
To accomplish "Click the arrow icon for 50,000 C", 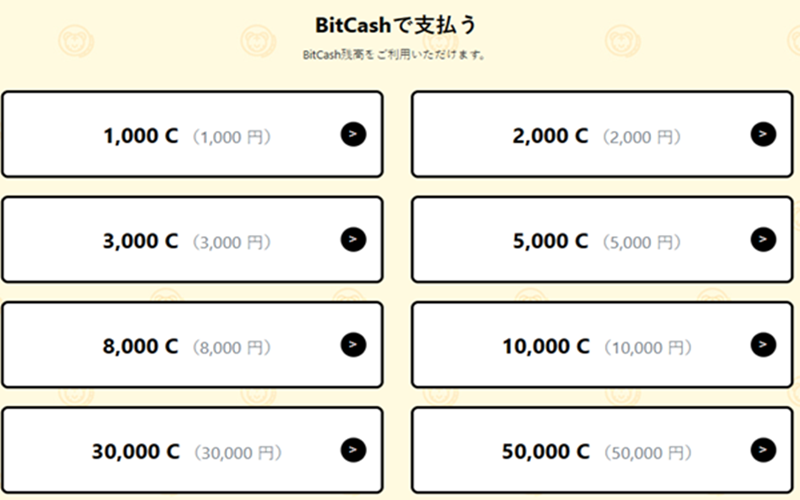I will click(763, 450).
